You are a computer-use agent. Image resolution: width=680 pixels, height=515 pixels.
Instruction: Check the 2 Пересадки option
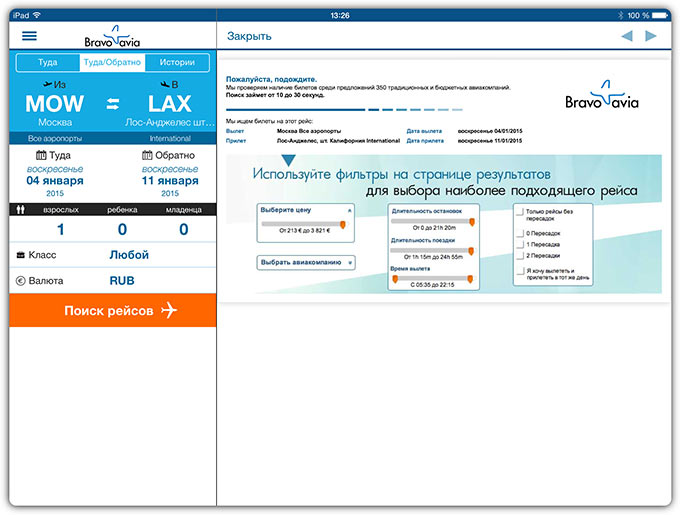point(520,256)
